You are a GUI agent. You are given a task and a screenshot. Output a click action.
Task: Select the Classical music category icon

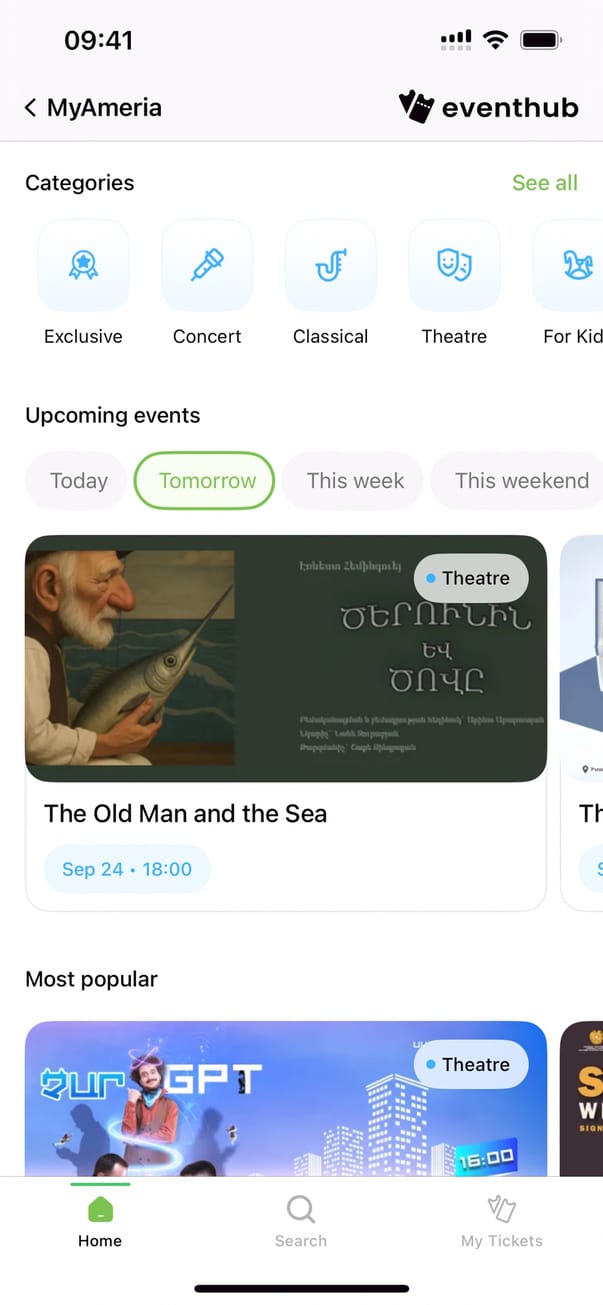coord(331,266)
